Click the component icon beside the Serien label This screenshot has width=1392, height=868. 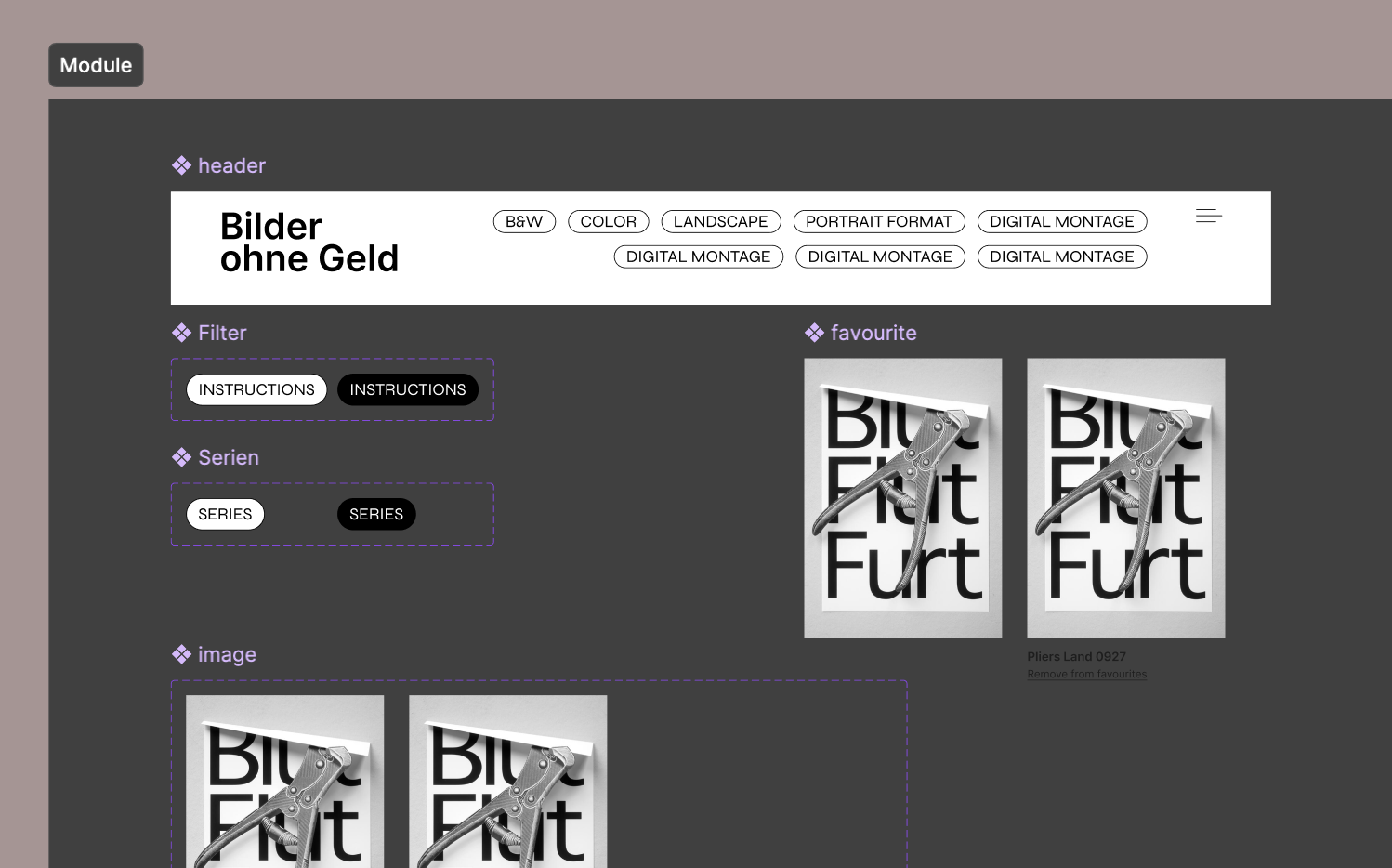click(x=181, y=457)
